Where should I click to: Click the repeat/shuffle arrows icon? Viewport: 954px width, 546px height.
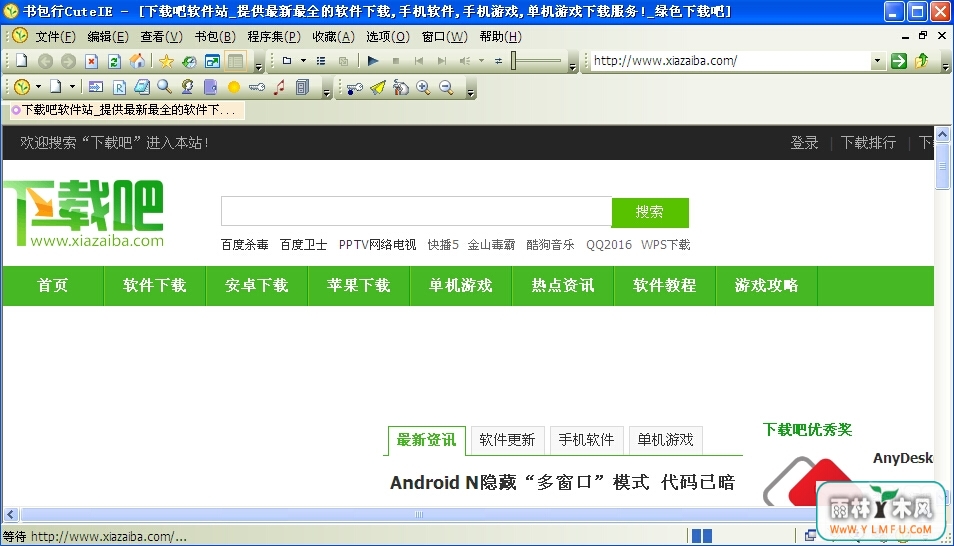tap(498, 61)
